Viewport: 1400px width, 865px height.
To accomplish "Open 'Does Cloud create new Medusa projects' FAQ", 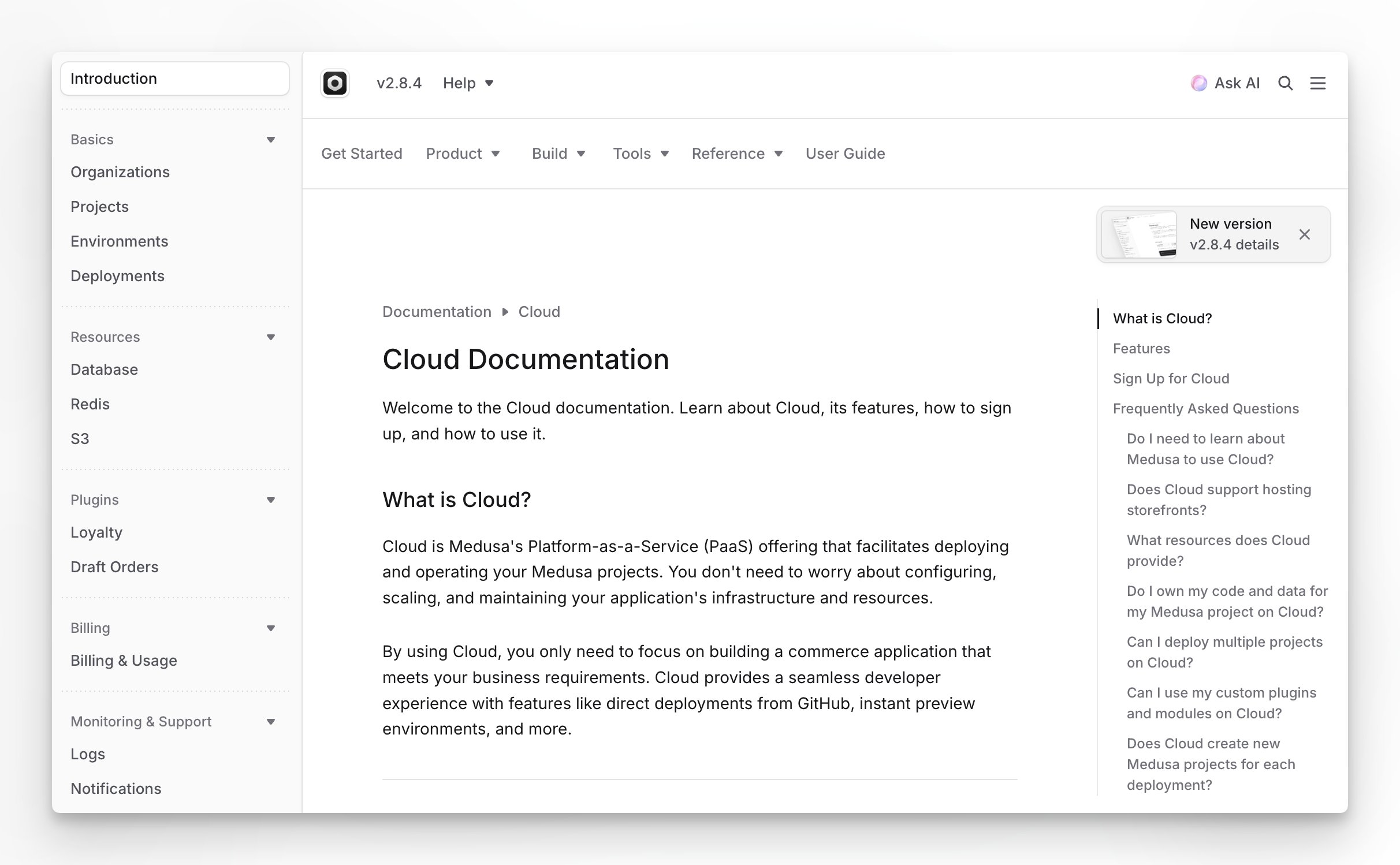I will [1211, 765].
